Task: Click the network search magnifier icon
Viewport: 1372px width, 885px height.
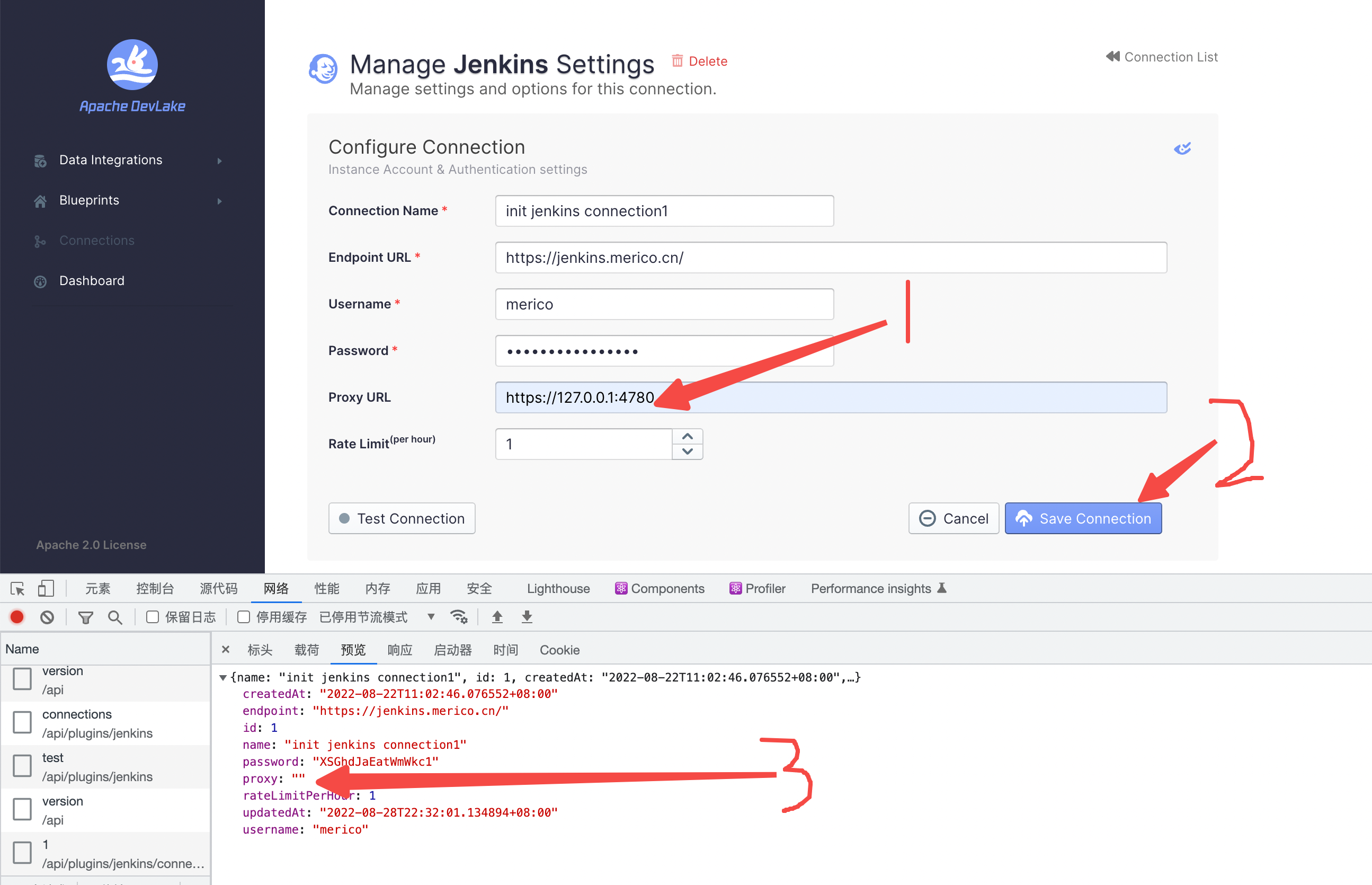Action: [x=115, y=617]
